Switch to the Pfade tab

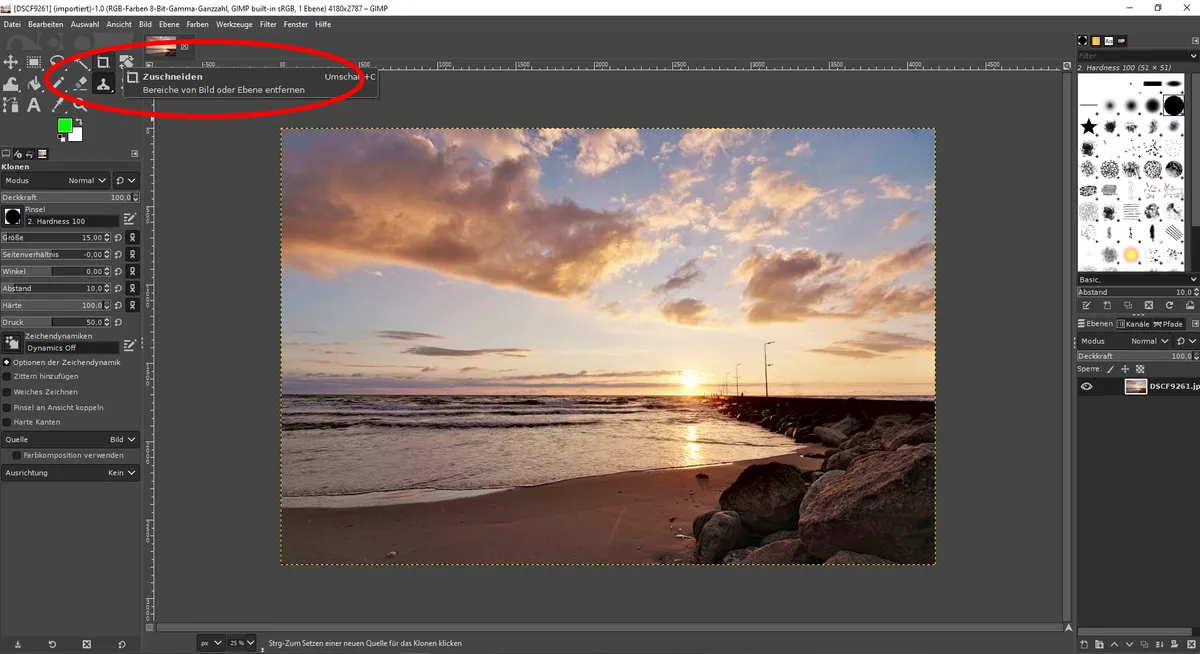(1168, 324)
